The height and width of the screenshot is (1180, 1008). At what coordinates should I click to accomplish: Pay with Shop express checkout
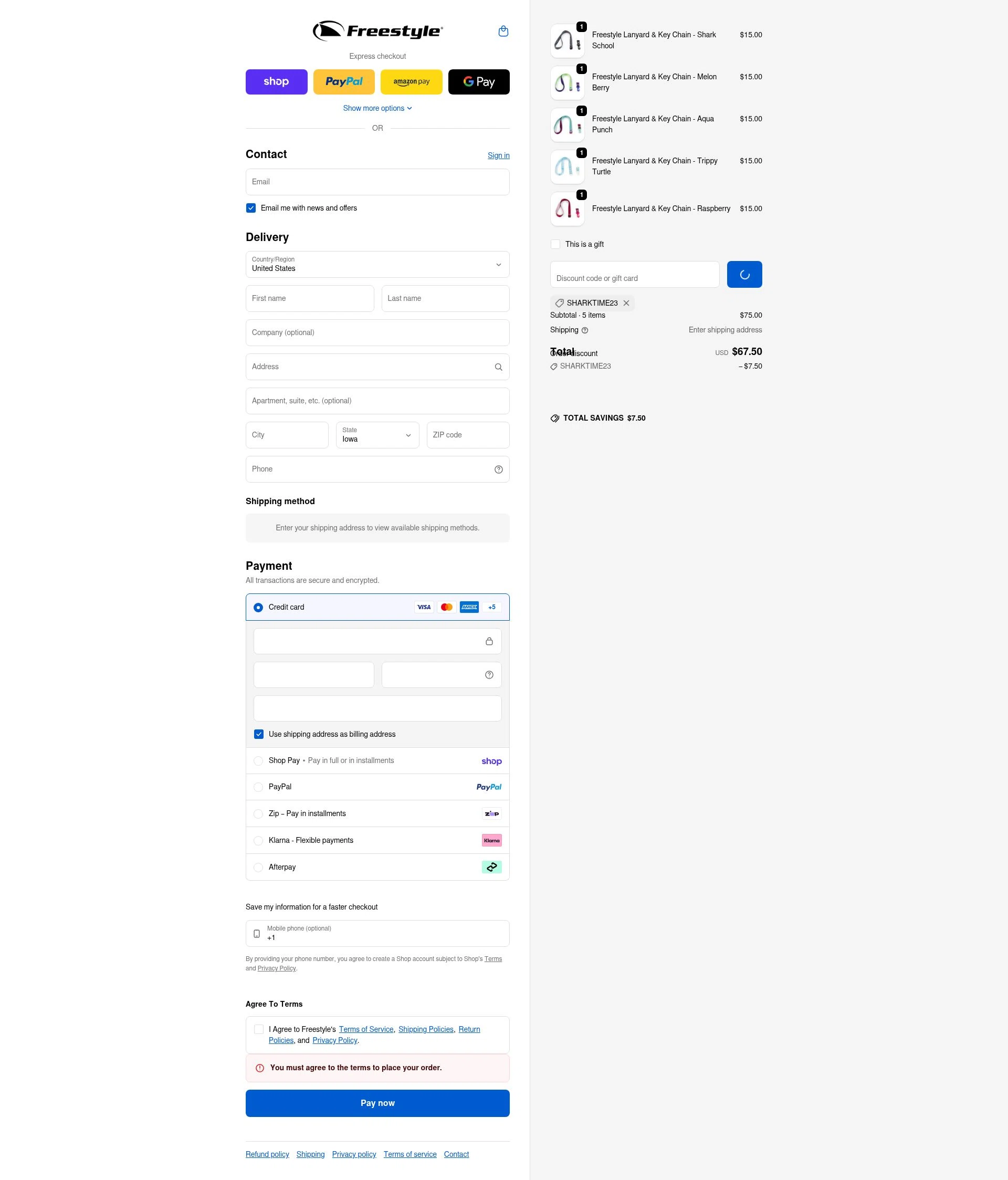276,81
